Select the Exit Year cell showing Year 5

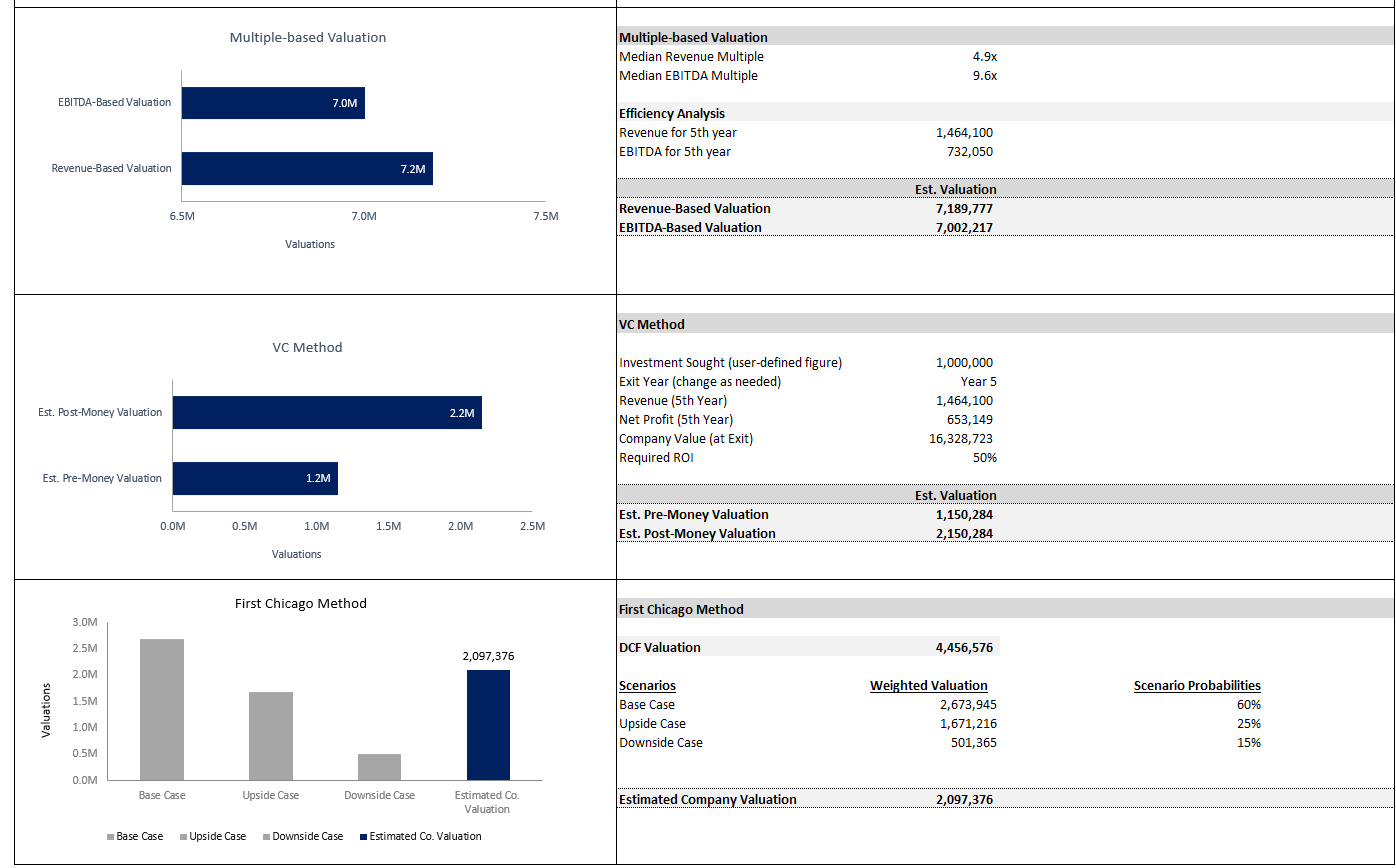[x=978, y=382]
